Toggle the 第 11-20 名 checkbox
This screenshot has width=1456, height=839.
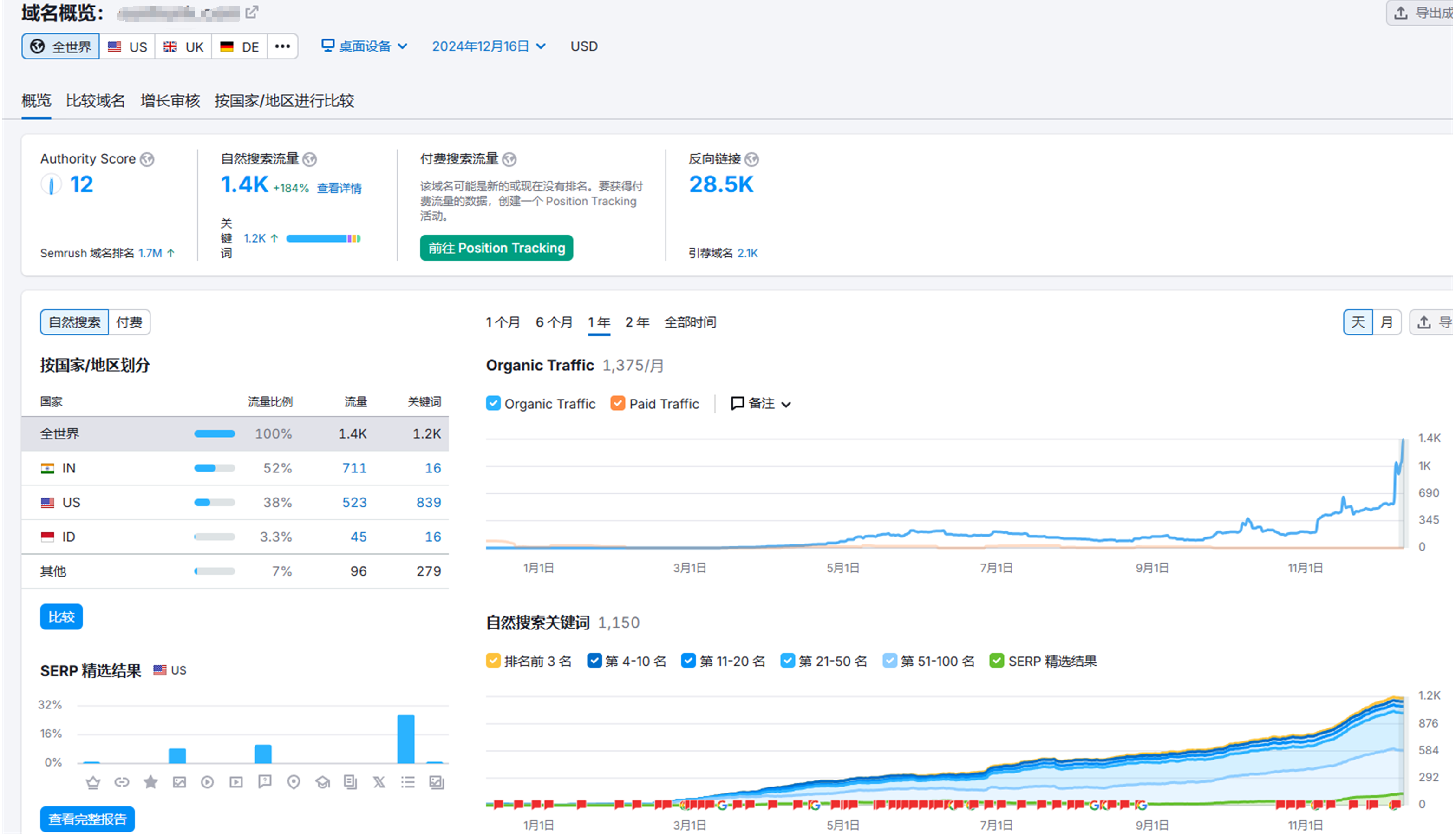[x=689, y=662]
